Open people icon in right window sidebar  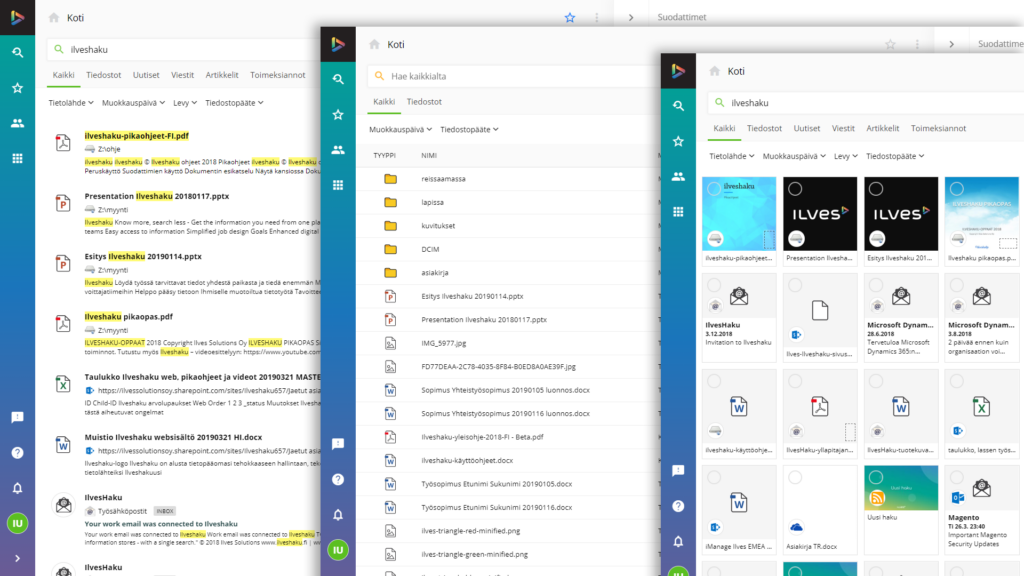(679, 176)
